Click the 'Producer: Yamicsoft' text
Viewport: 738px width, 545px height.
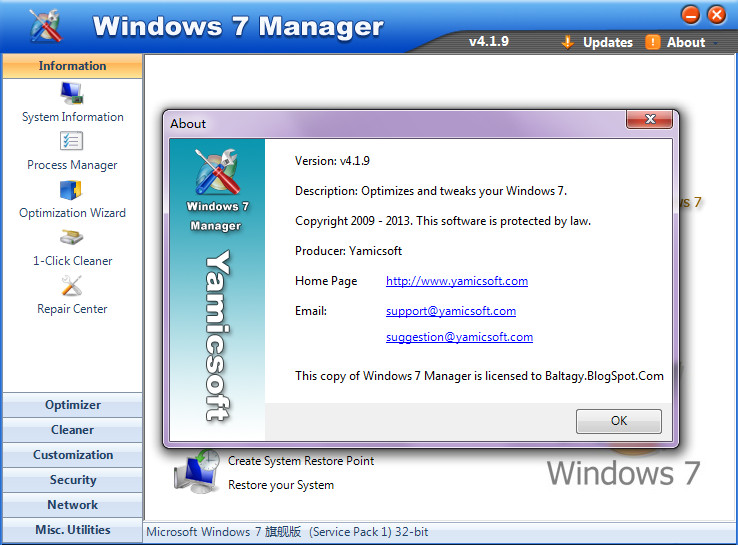click(x=348, y=251)
